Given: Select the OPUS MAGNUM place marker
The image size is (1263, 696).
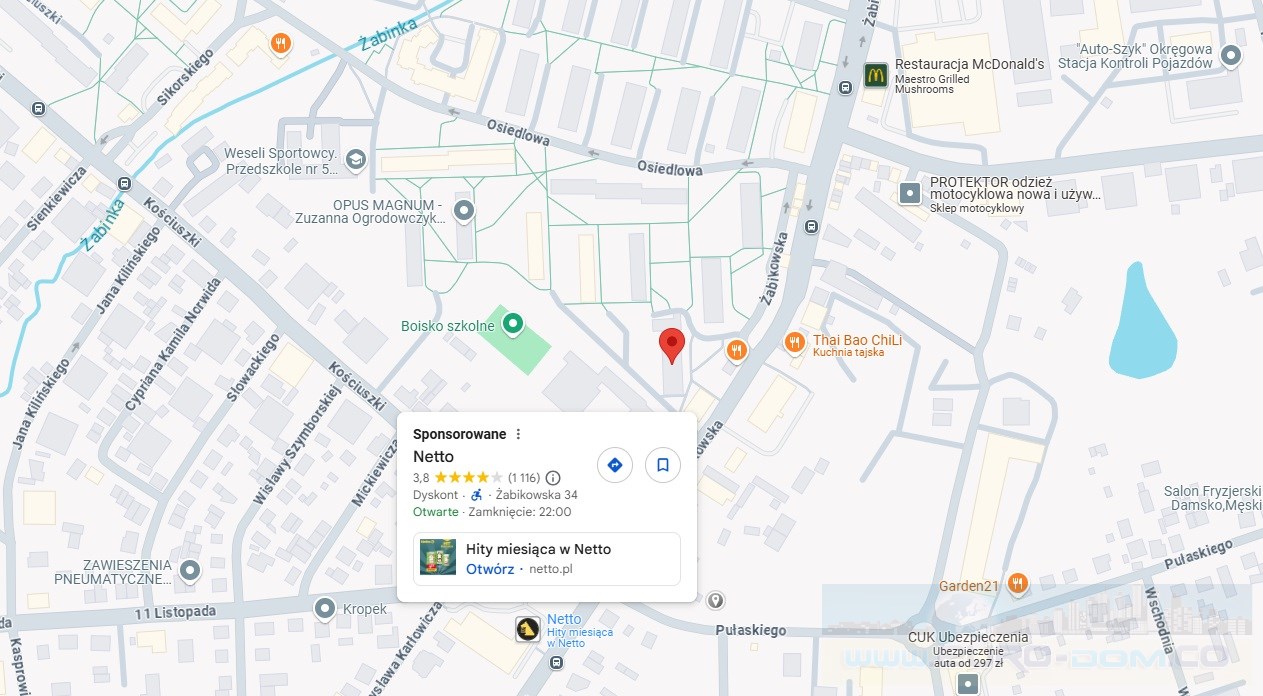Looking at the screenshot, I should (464, 210).
